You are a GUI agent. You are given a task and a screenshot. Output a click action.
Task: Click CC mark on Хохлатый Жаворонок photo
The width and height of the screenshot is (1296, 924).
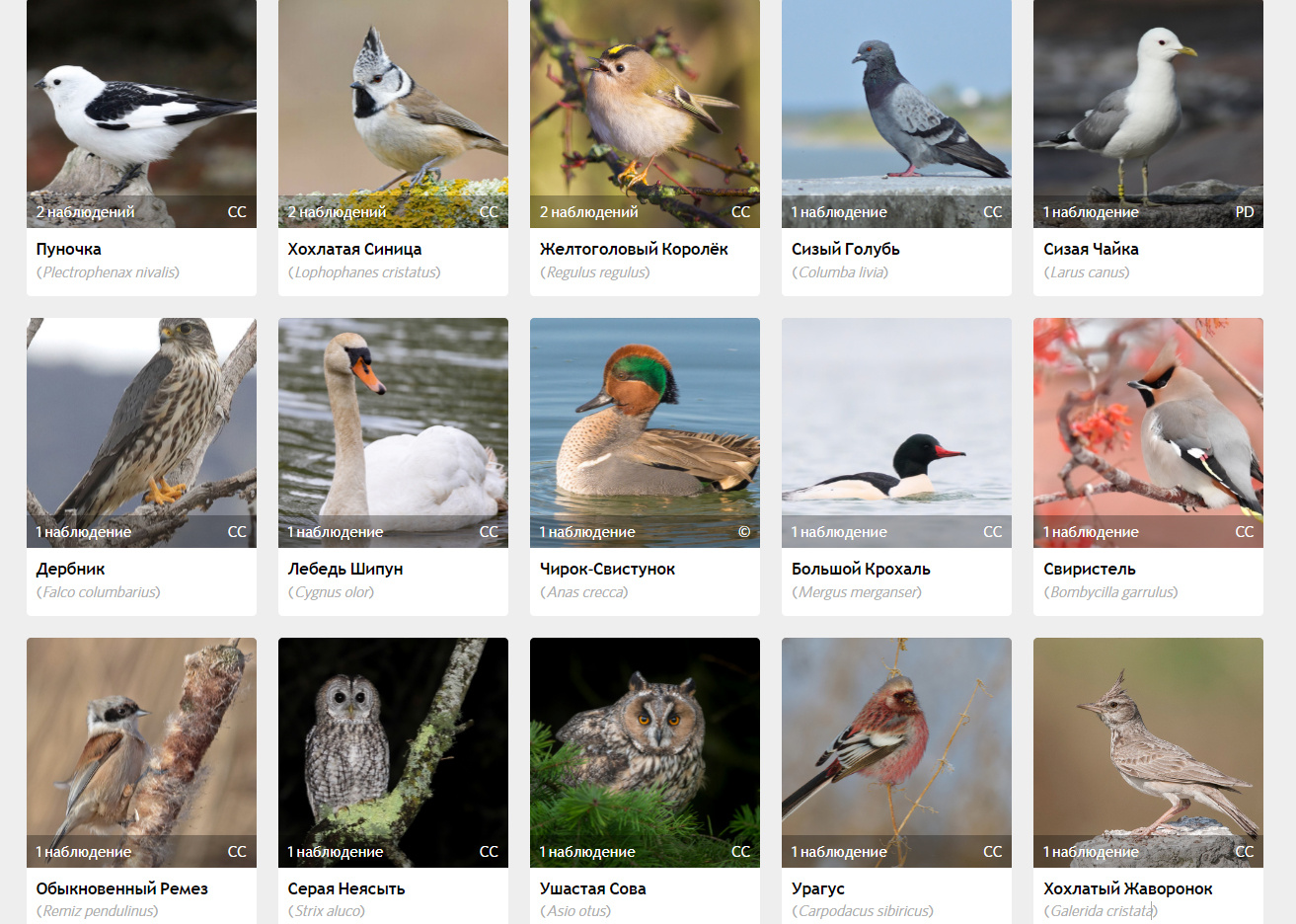1245,852
